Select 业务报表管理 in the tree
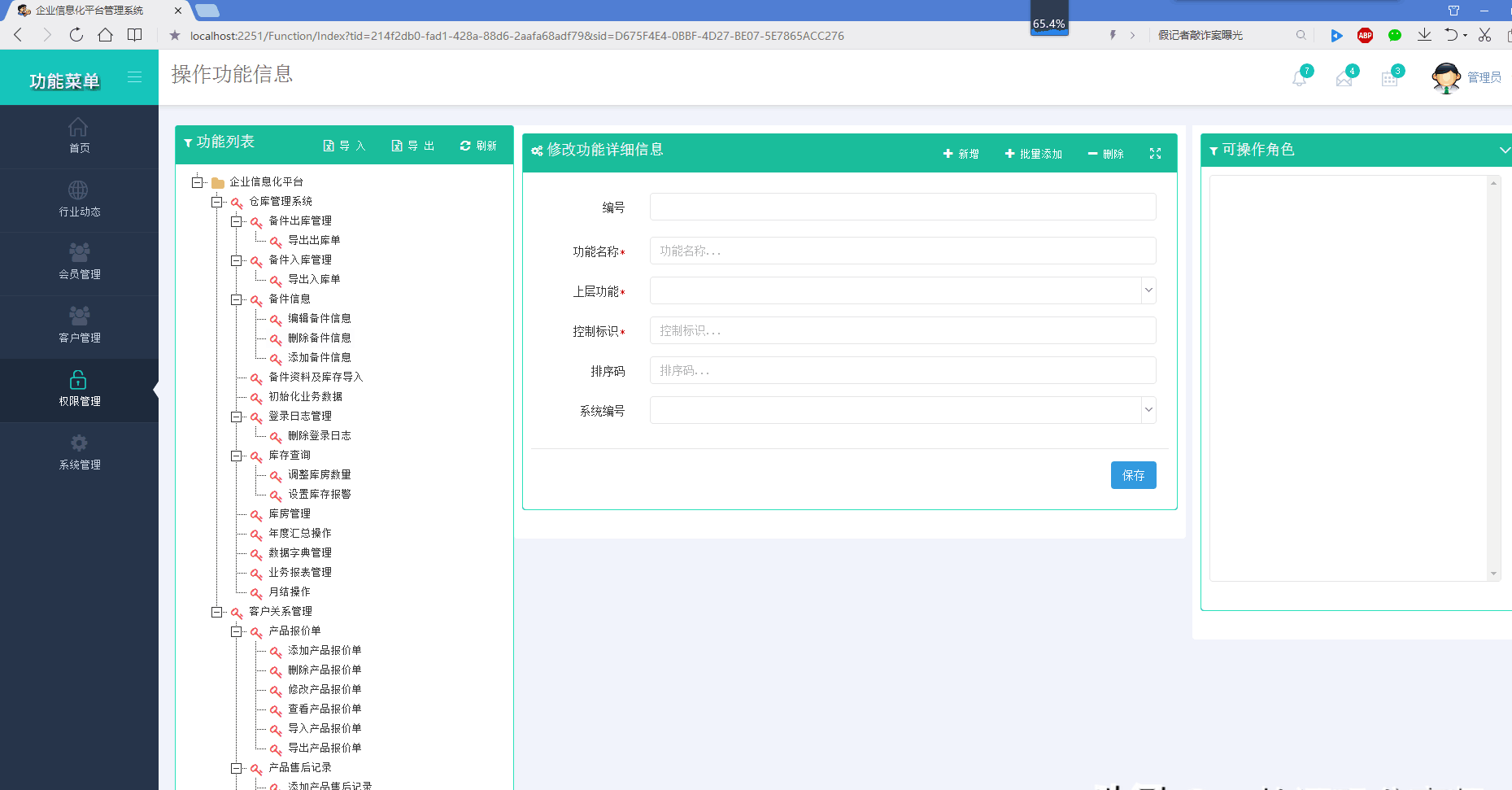 (300, 572)
